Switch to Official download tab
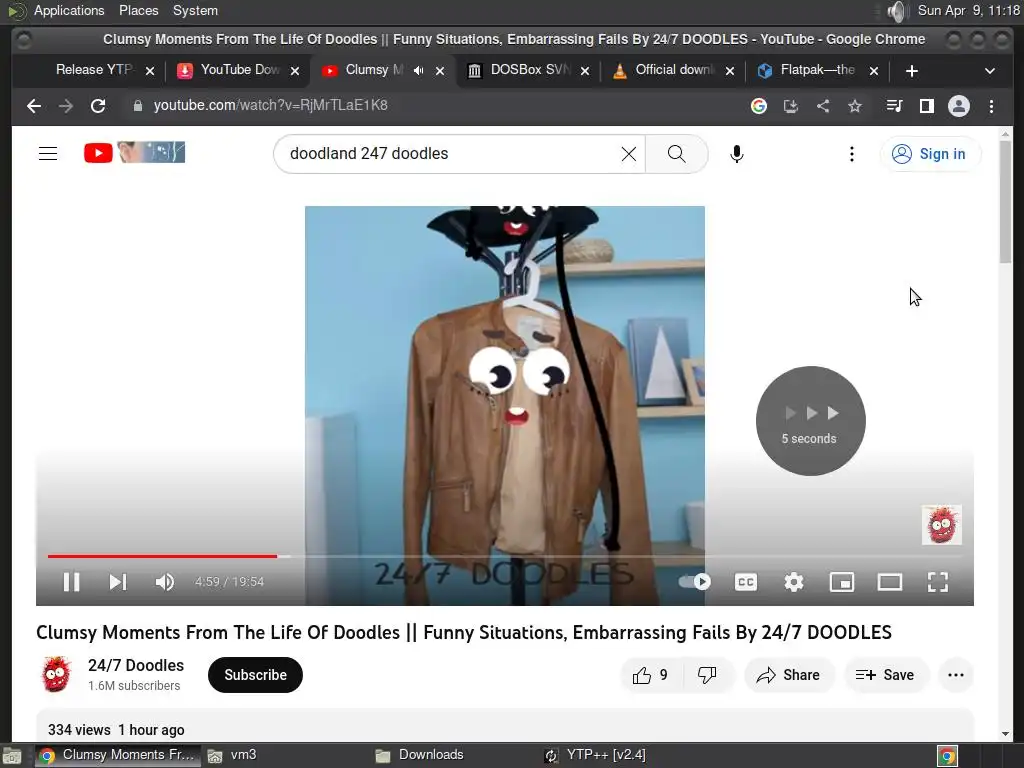This screenshot has width=1024, height=768. tap(674, 70)
